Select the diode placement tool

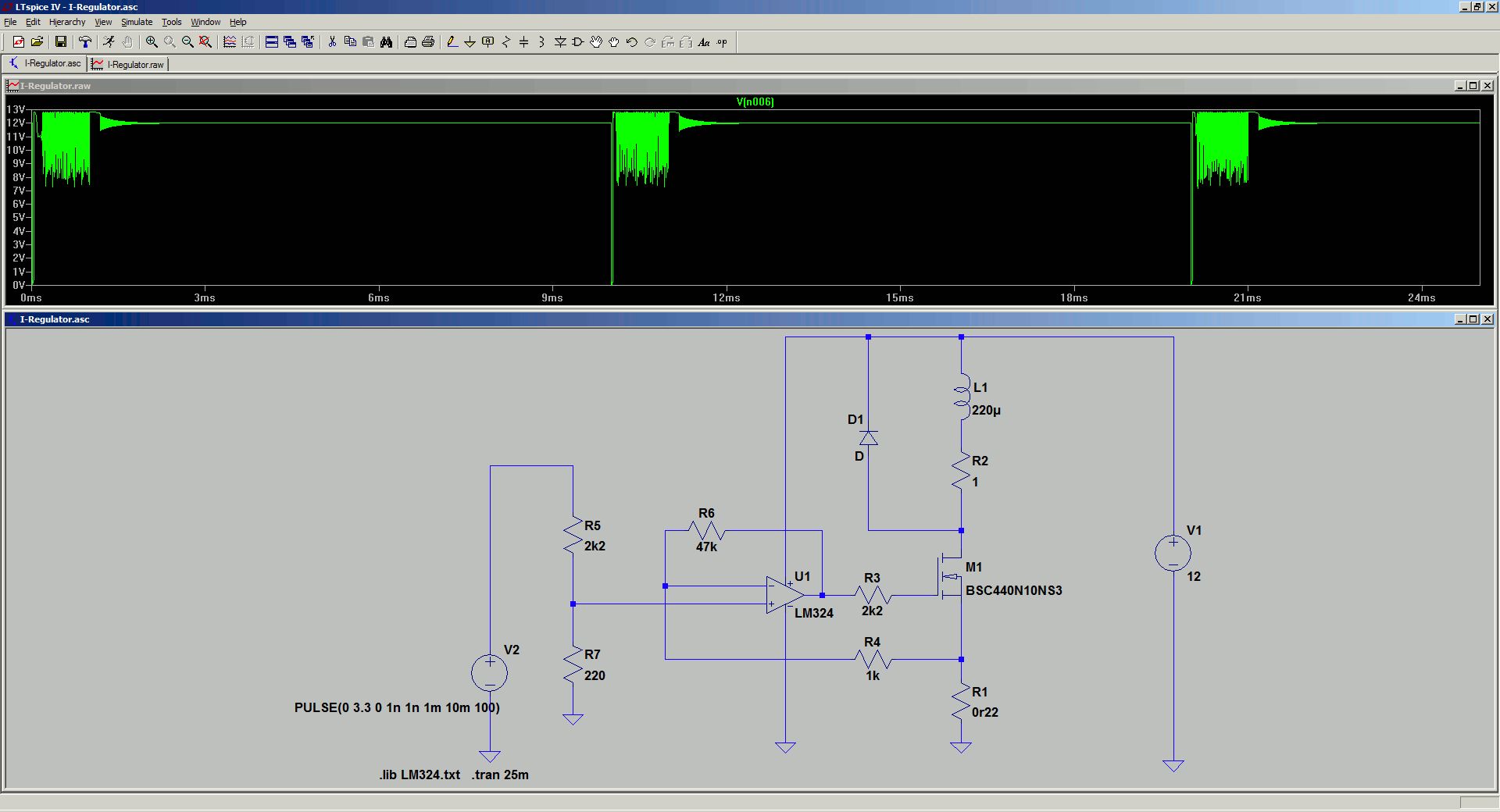(560, 42)
